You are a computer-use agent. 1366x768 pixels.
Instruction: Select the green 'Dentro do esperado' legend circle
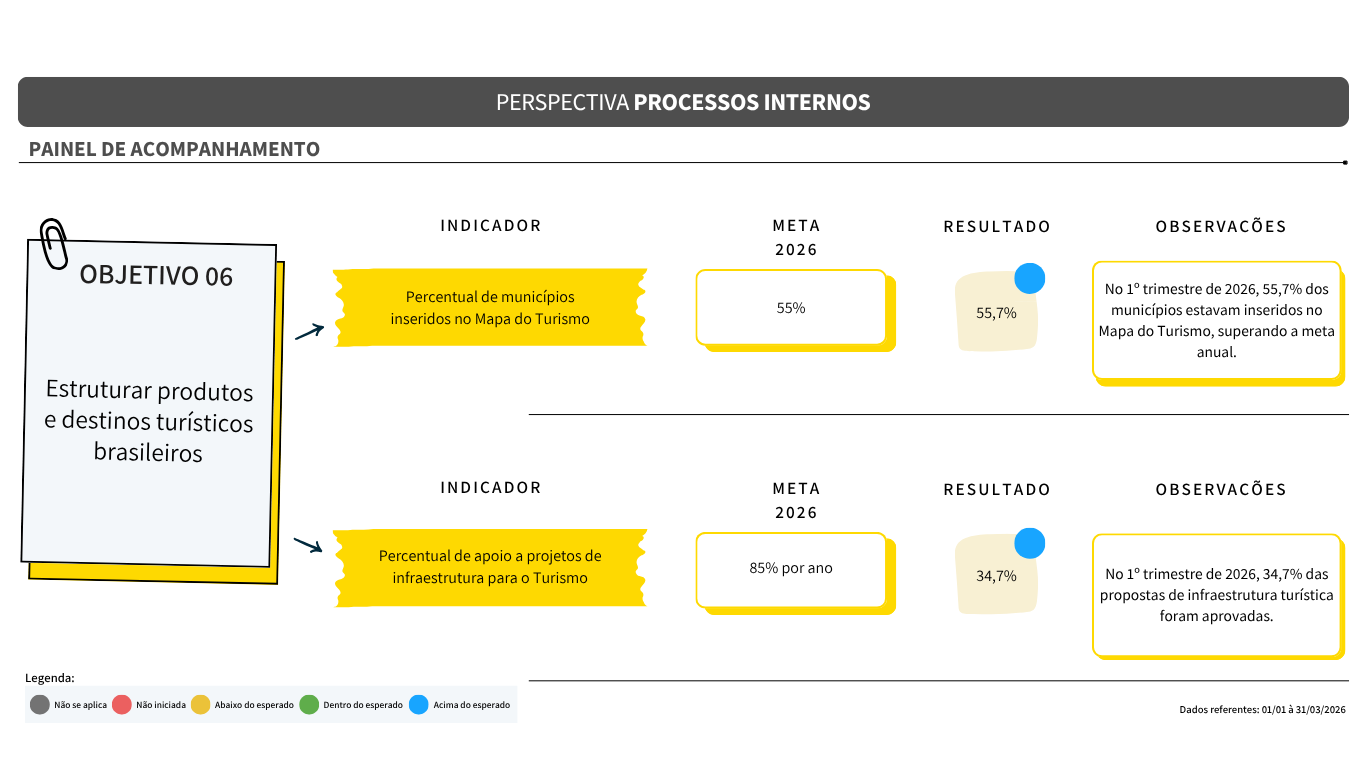(x=309, y=704)
